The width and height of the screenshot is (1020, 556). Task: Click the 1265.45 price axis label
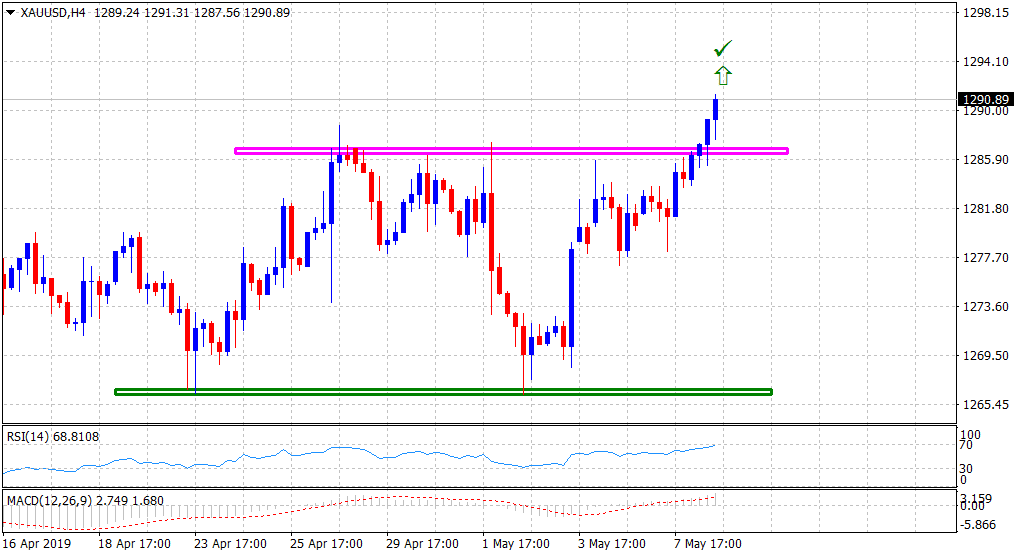983,405
